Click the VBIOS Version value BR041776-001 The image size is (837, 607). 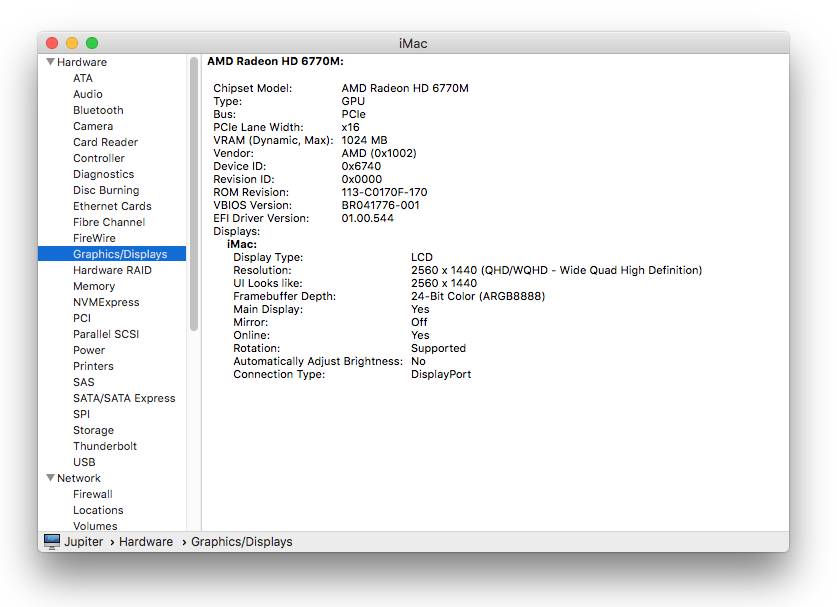381,205
